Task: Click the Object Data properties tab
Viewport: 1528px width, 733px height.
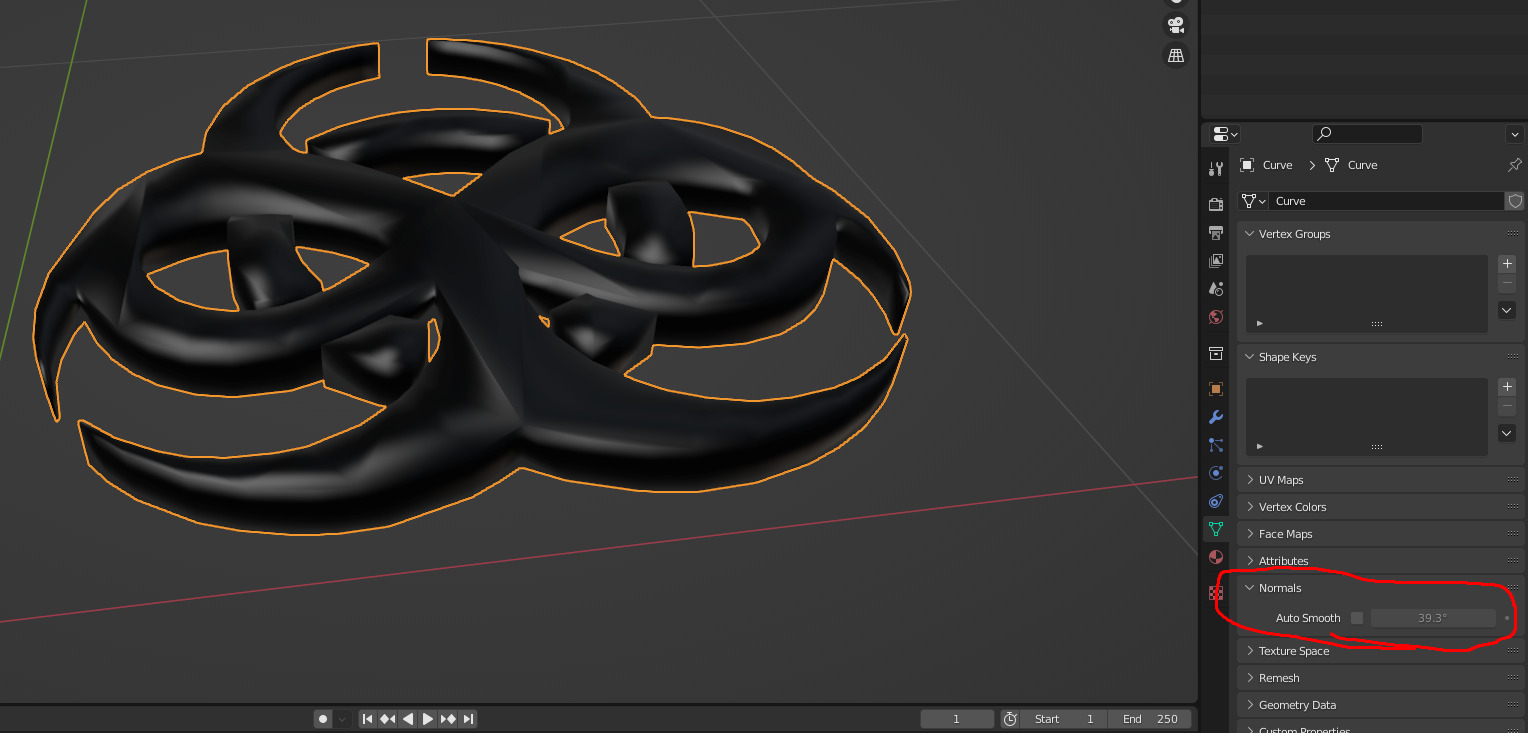Action: coord(1216,529)
